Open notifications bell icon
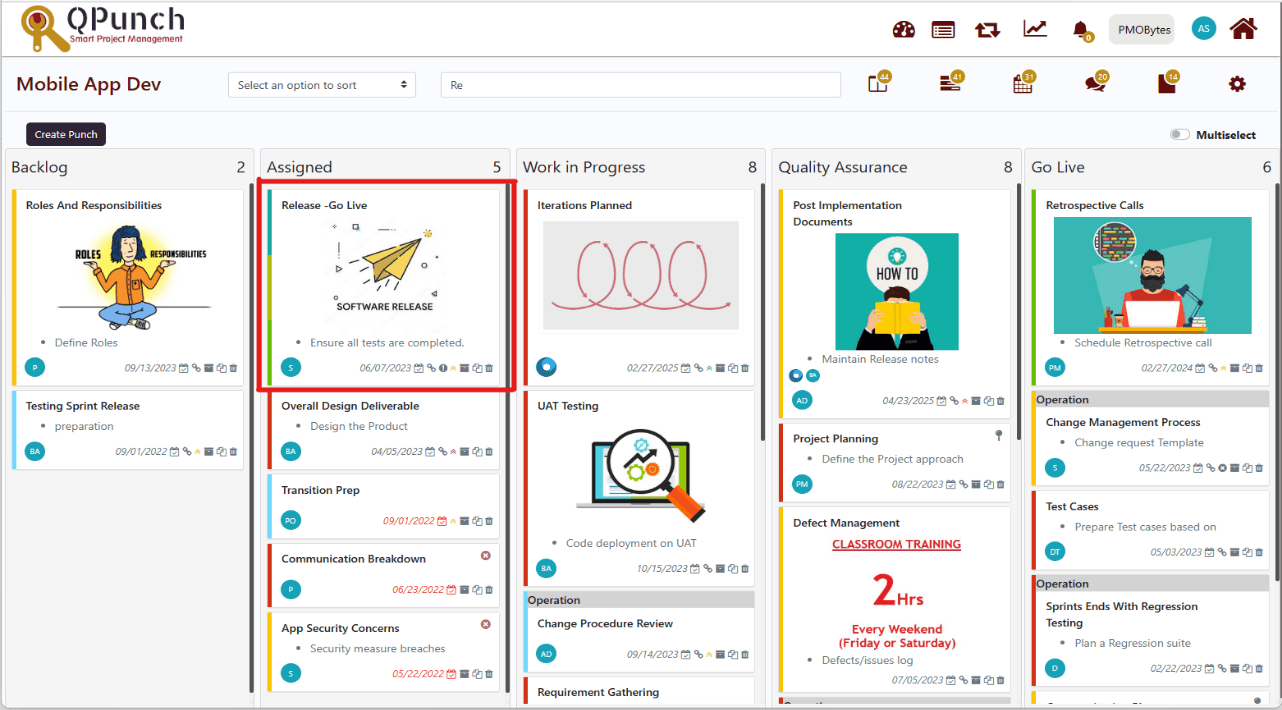 (1082, 30)
